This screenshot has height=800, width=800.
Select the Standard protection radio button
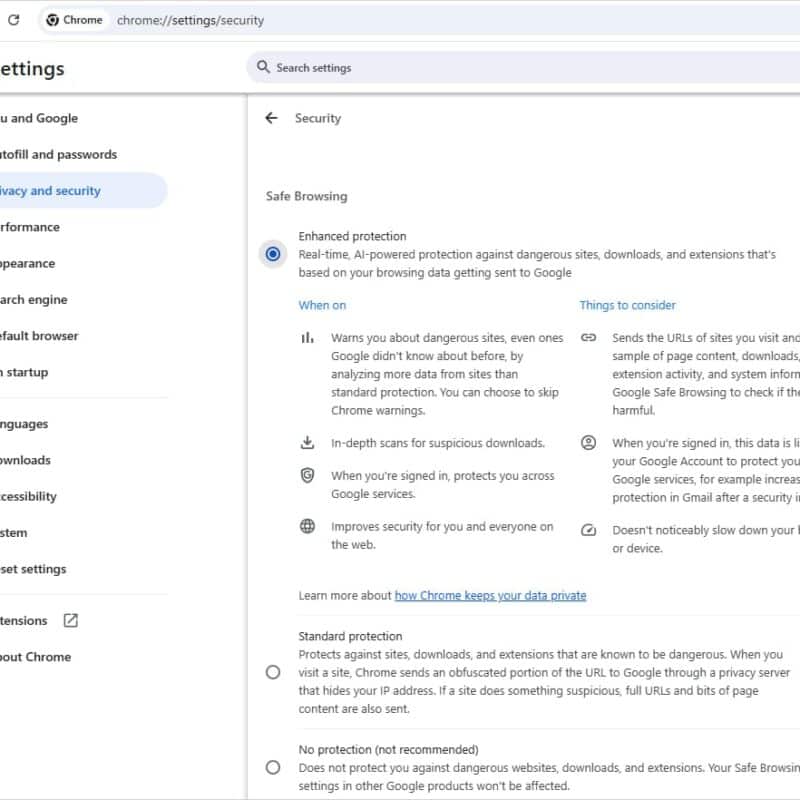coord(273,672)
